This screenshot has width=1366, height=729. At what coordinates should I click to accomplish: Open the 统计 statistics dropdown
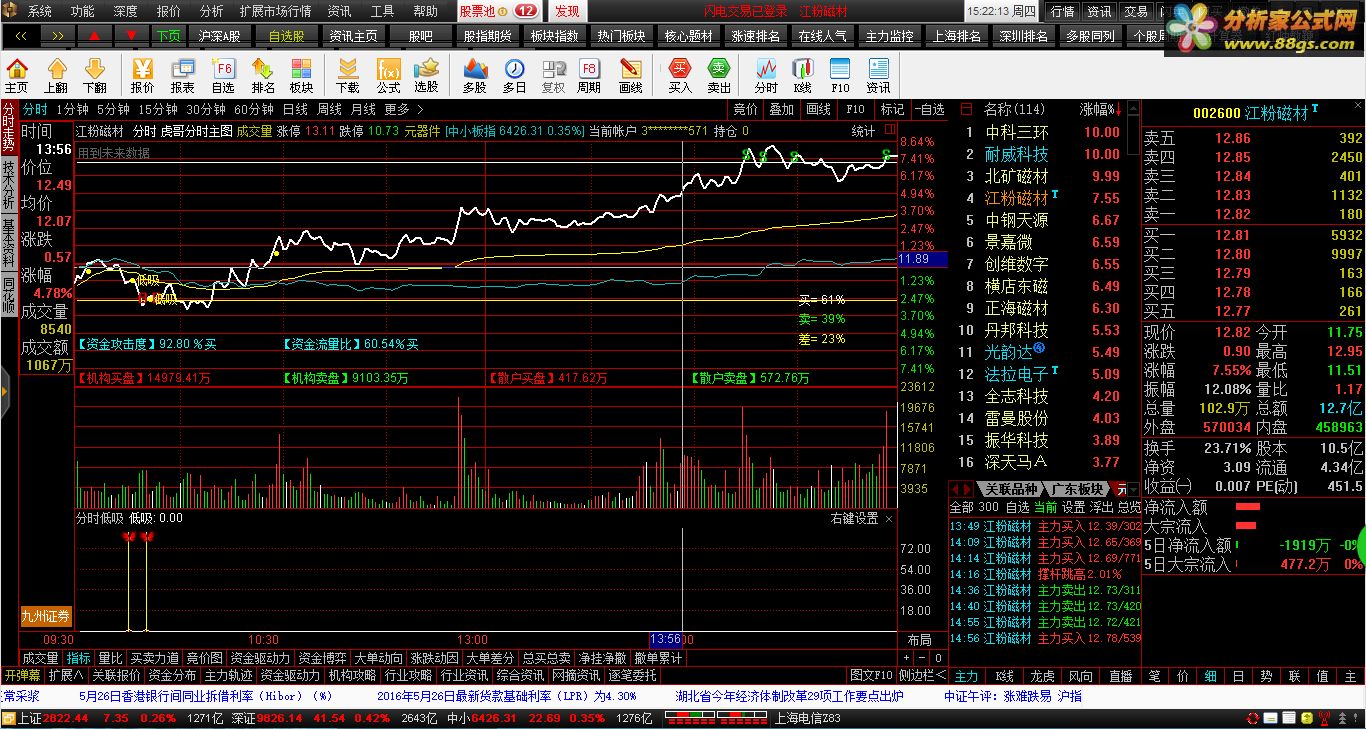(863, 131)
